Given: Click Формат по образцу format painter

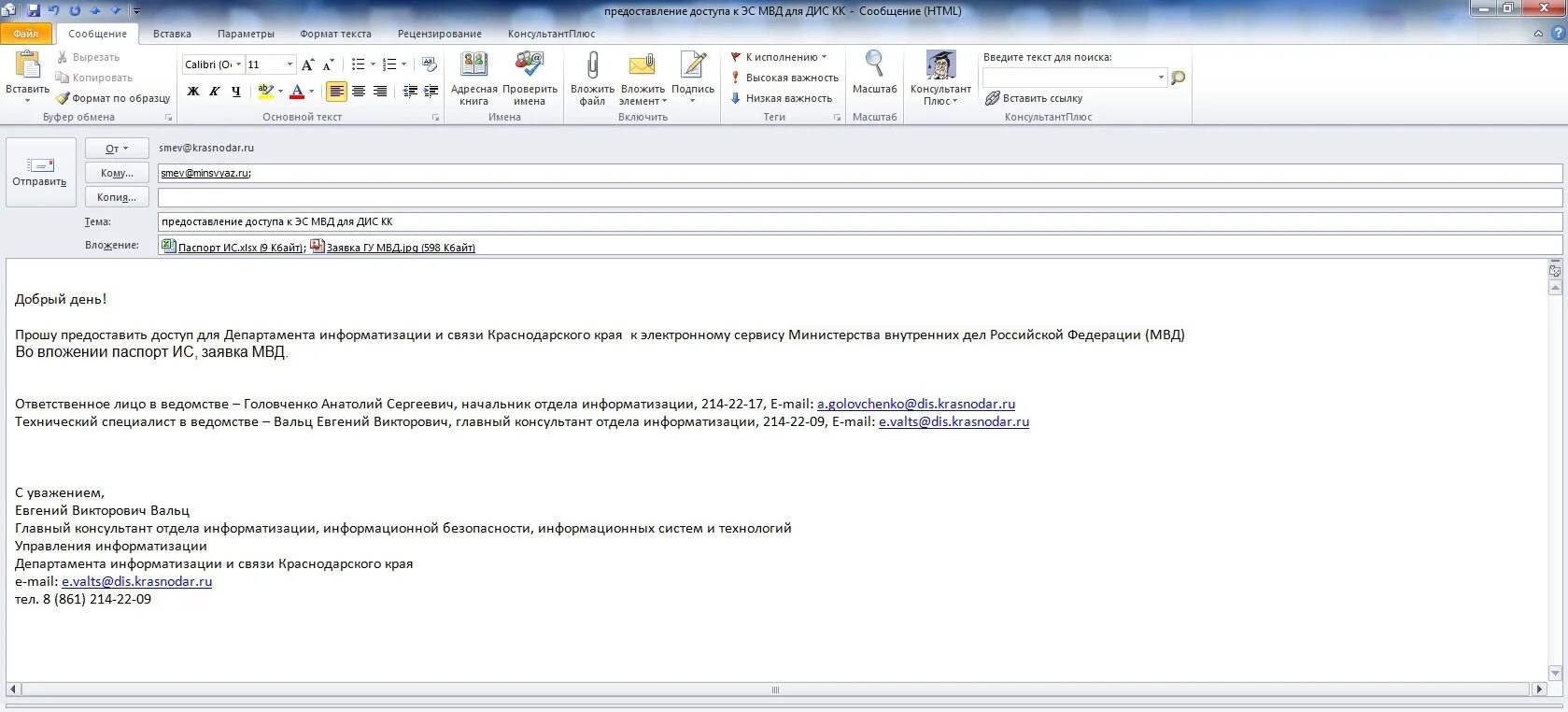Looking at the screenshot, I should [113, 98].
